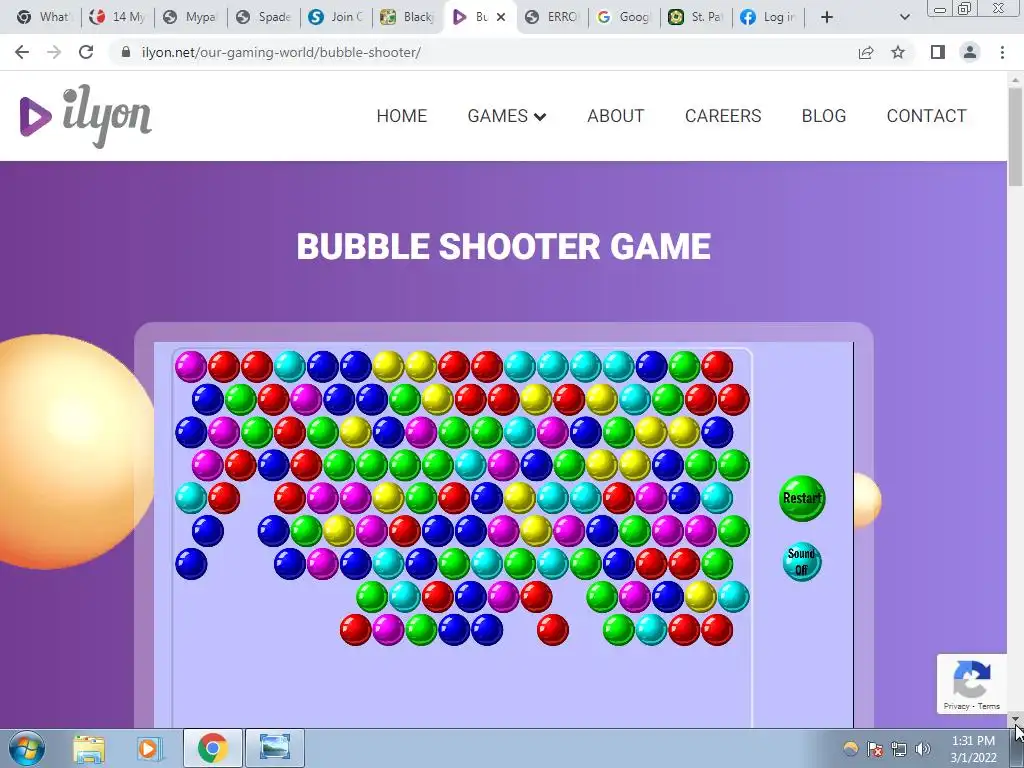
Task: Go back to the previous page
Action: pyautogui.click(x=22, y=52)
